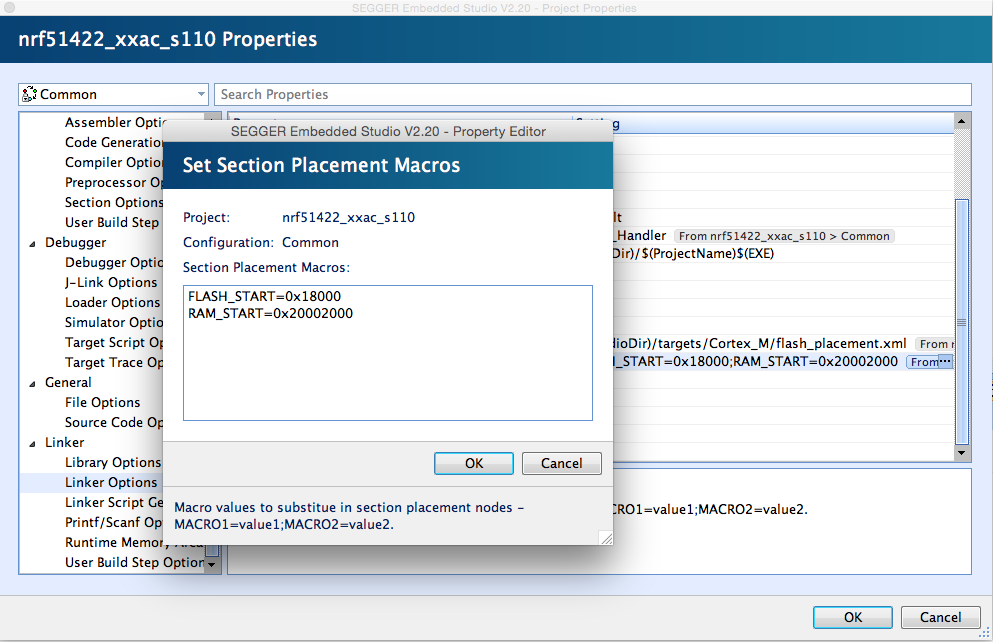Click the properties list vertical scrollbar thumb

pyautogui.click(x=961, y=322)
